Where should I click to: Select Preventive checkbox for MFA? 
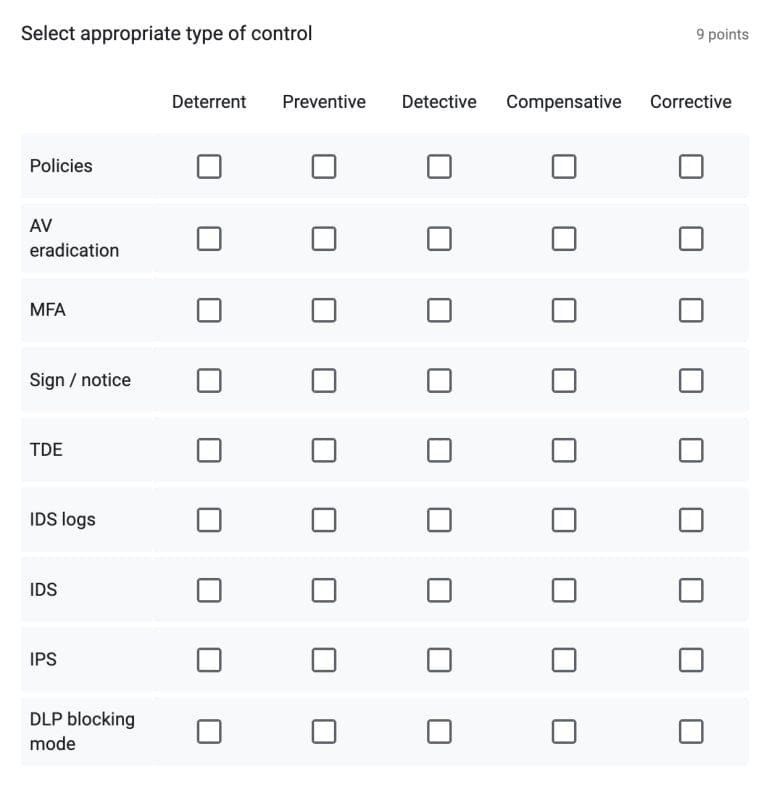coord(324,310)
